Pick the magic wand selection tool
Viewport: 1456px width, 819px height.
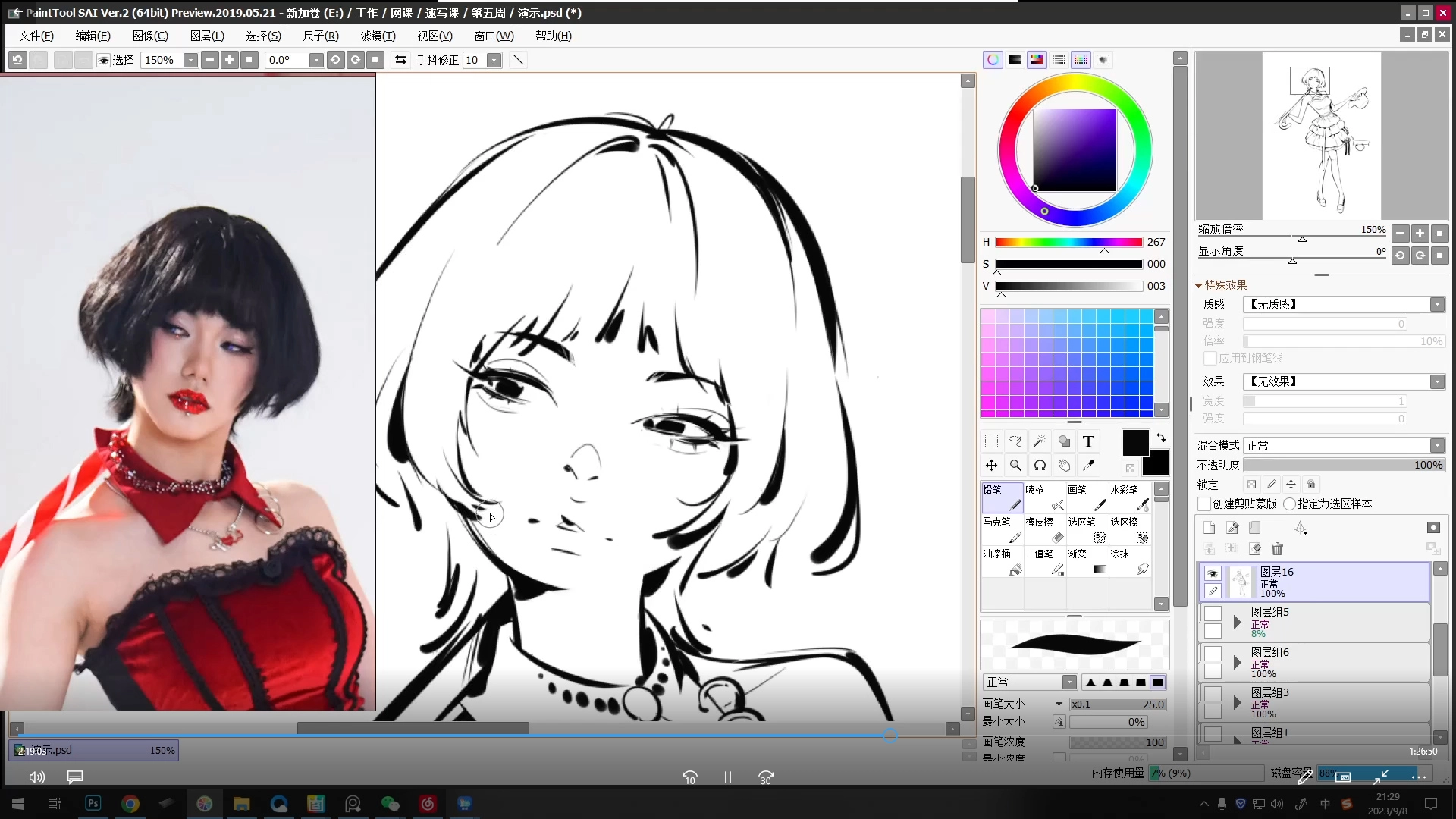point(1040,441)
